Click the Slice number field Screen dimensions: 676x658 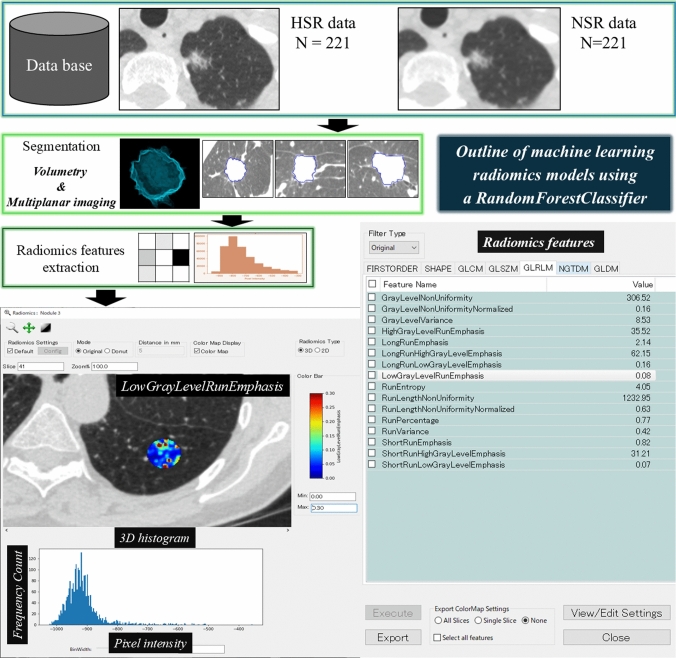[x=41, y=366]
